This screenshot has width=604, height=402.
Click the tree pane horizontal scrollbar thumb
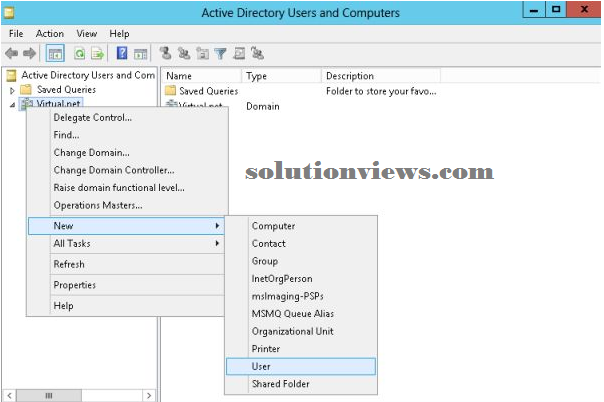49,395
